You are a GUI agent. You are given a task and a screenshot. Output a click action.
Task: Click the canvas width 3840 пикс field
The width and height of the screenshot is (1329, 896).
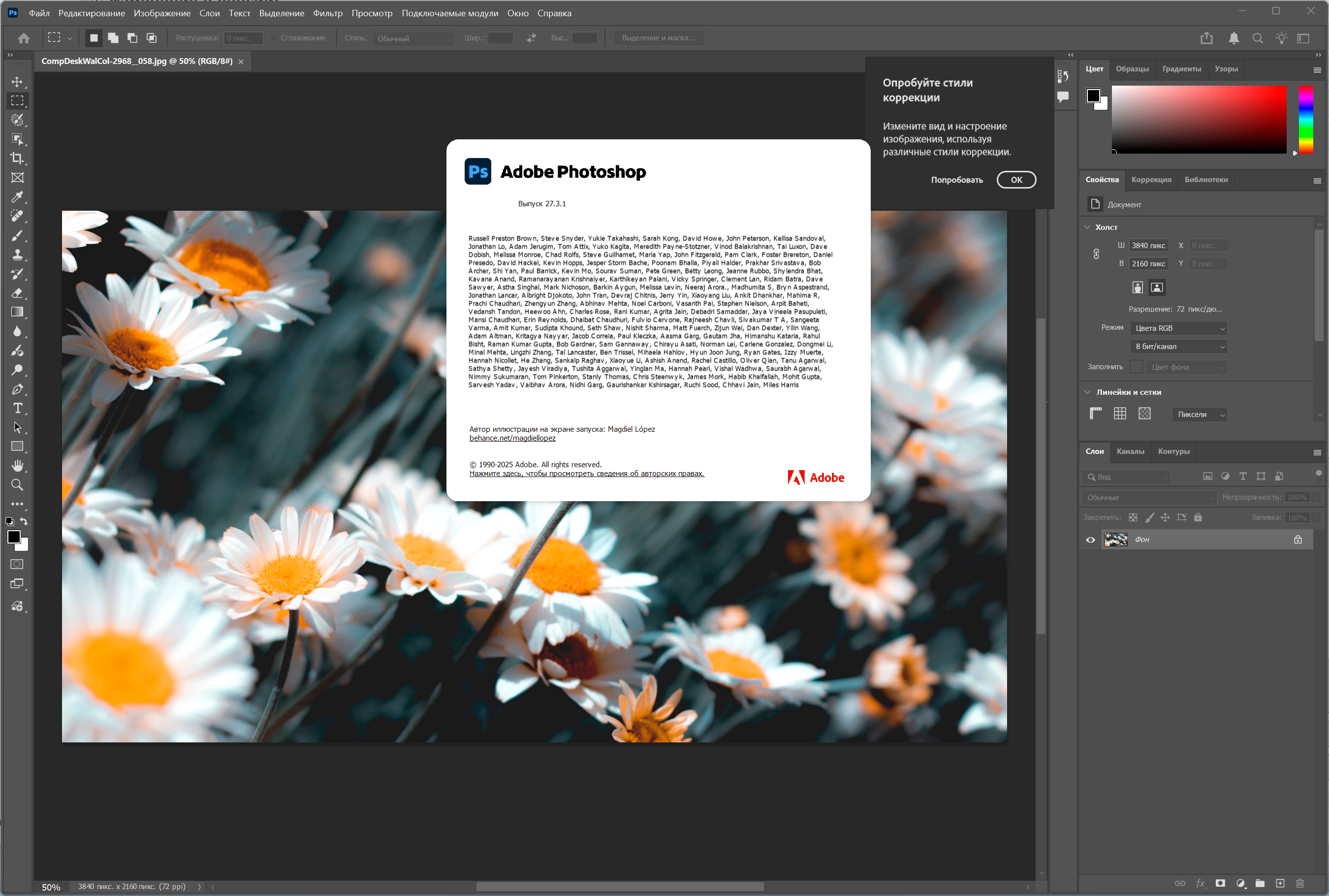click(x=1148, y=246)
